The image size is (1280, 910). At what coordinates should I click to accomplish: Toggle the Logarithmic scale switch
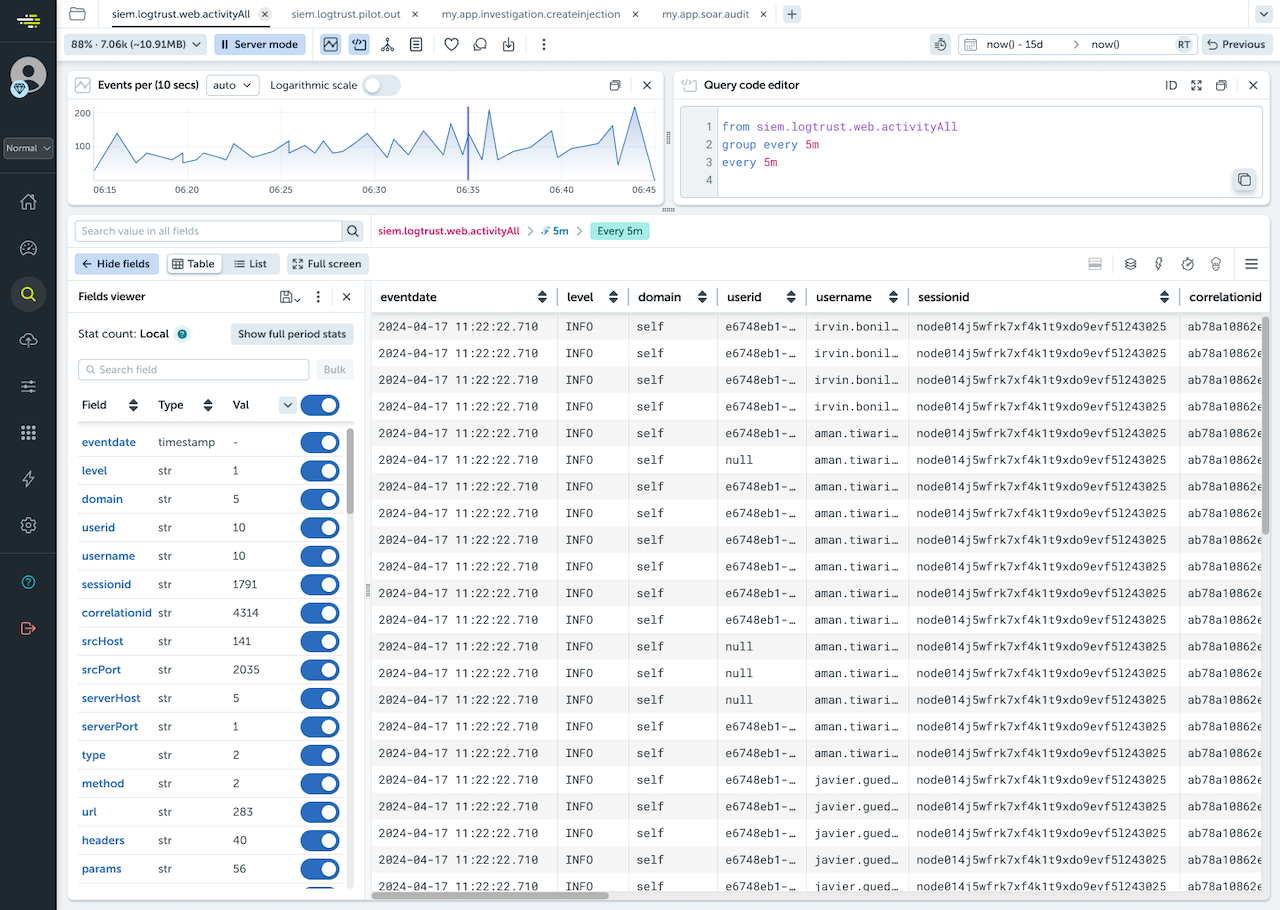381,86
